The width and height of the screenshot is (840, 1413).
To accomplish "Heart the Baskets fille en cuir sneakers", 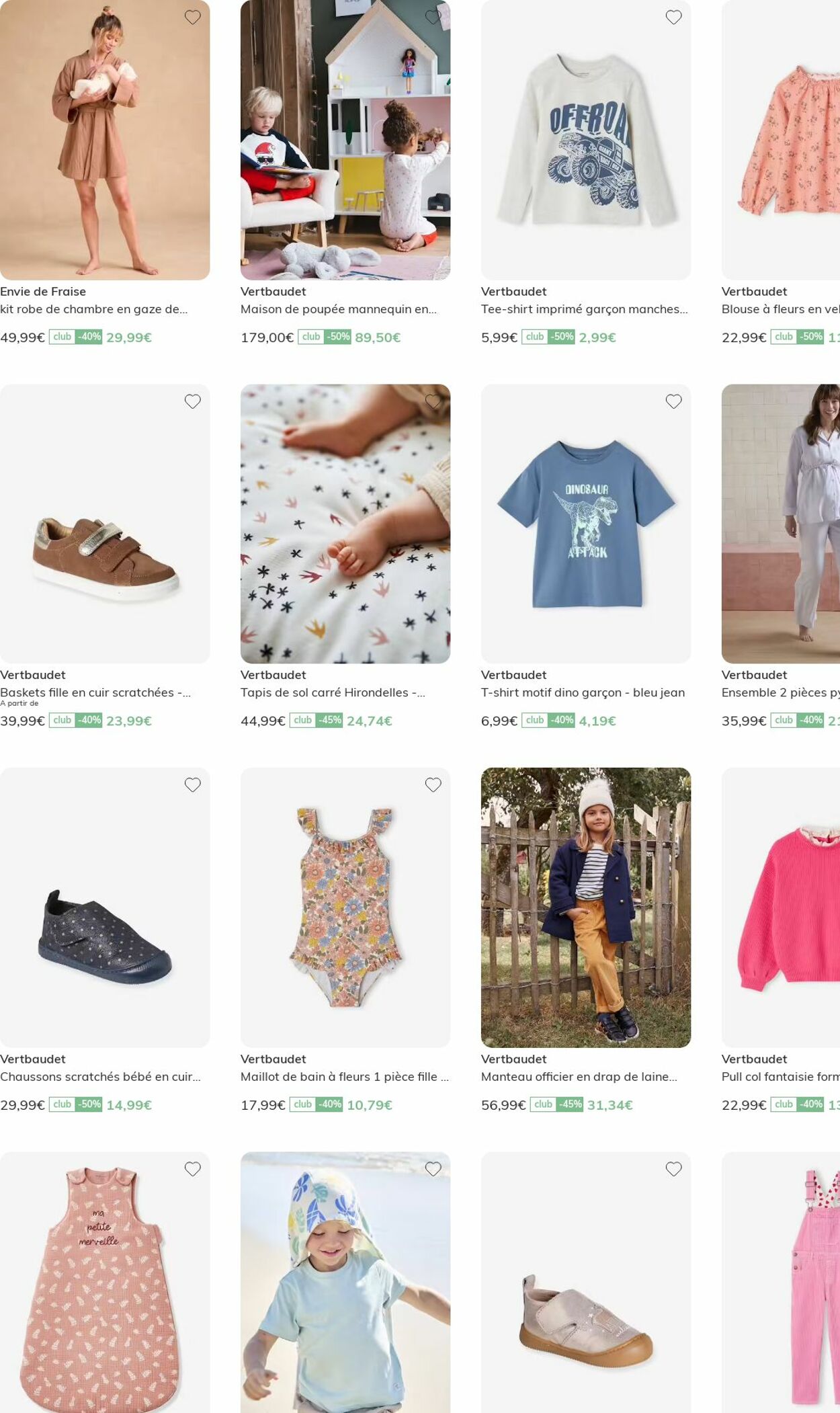I will click(x=193, y=401).
